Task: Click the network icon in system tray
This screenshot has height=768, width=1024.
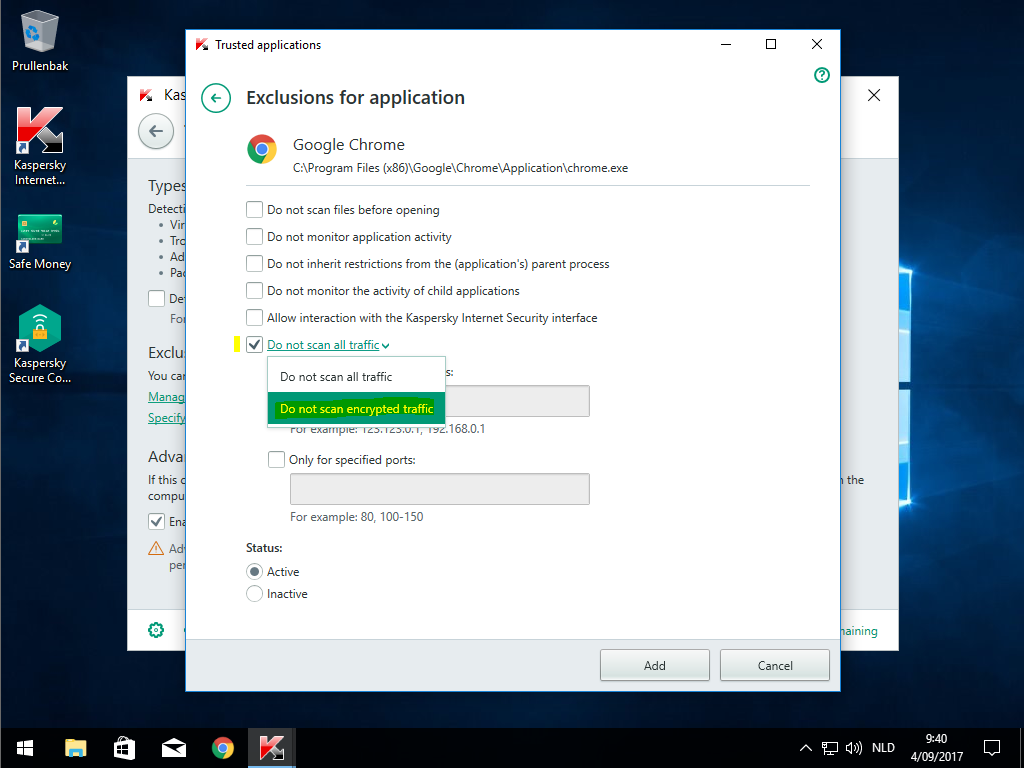Action: click(x=829, y=748)
